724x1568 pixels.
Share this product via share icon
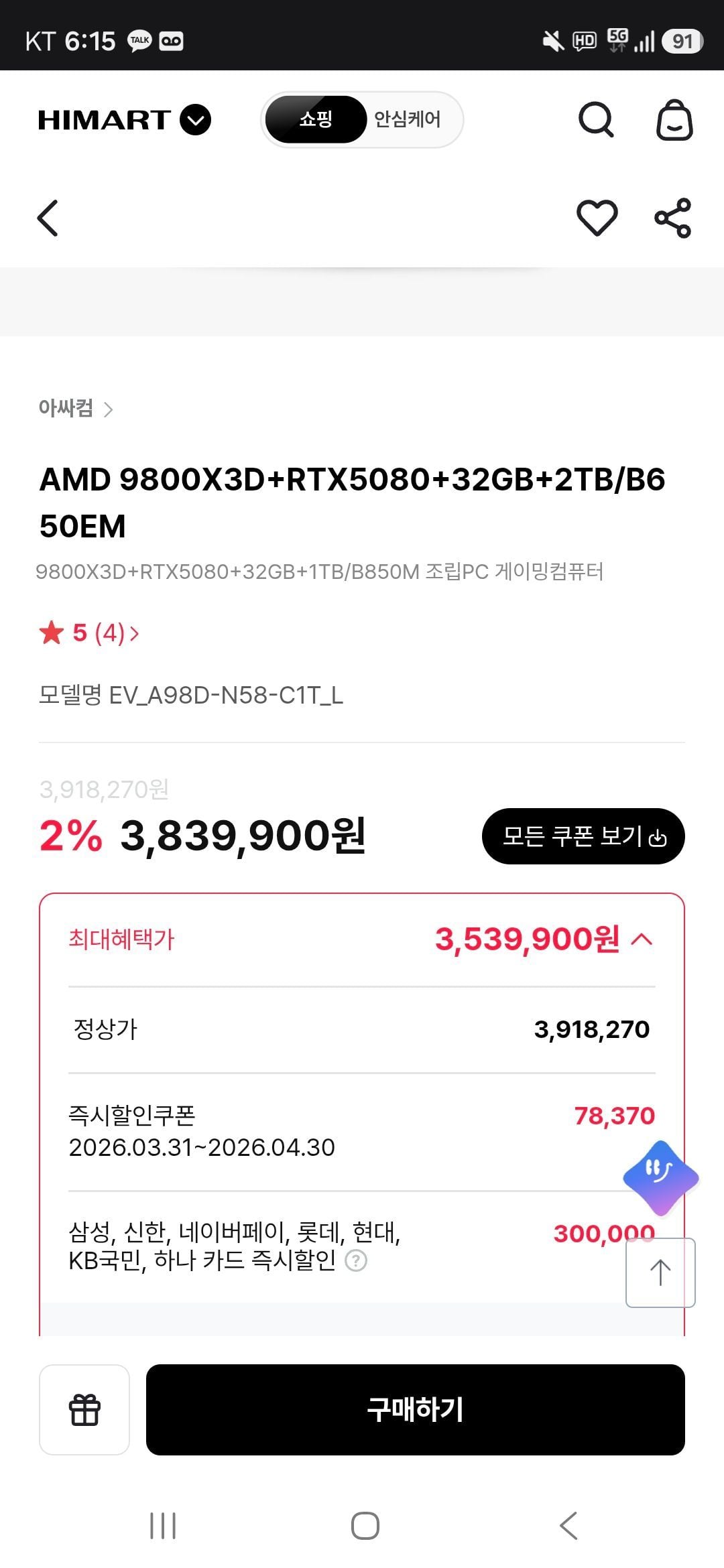tap(672, 218)
